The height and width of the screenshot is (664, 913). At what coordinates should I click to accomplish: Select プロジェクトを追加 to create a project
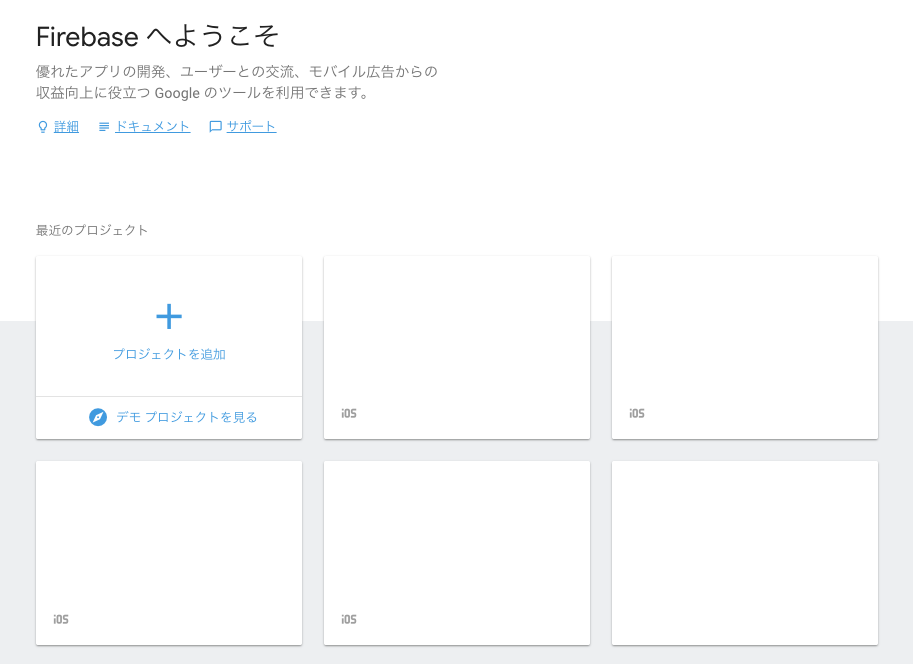(168, 354)
